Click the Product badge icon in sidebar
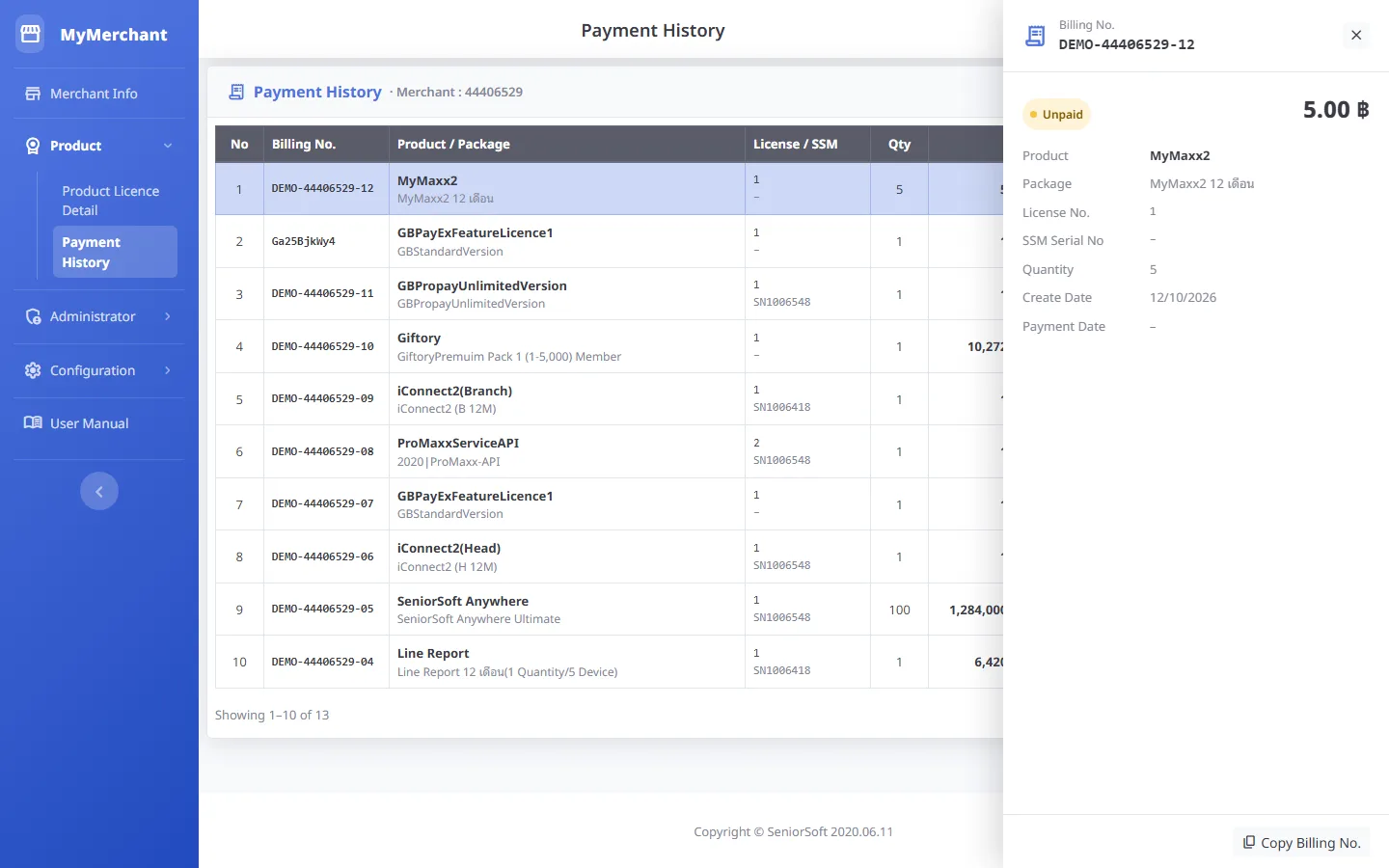 click(33, 146)
